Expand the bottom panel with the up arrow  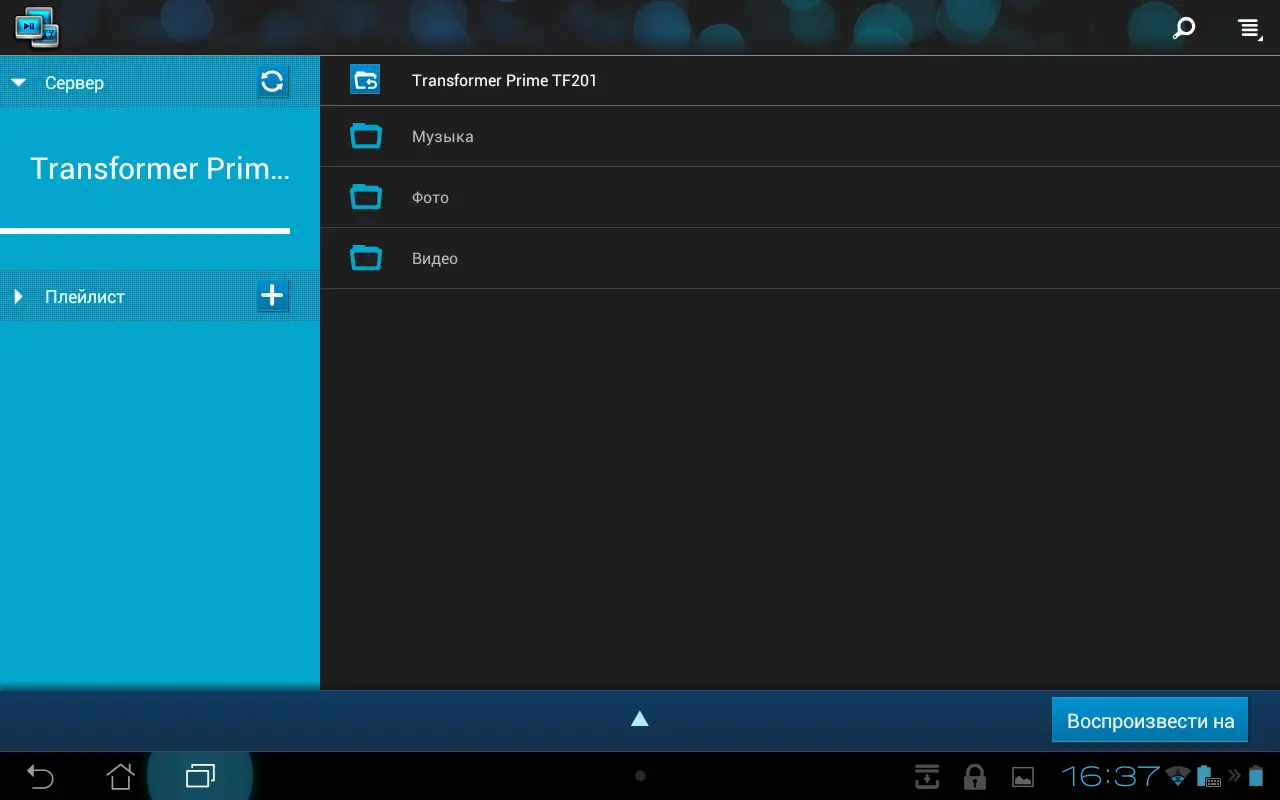[x=640, y=718]
